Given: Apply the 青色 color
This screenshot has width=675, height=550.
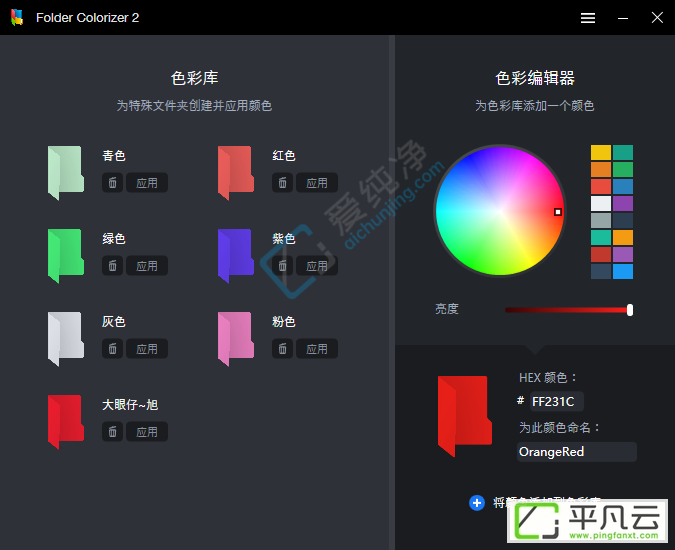Looking at the screenshot, I should [147, 183].
